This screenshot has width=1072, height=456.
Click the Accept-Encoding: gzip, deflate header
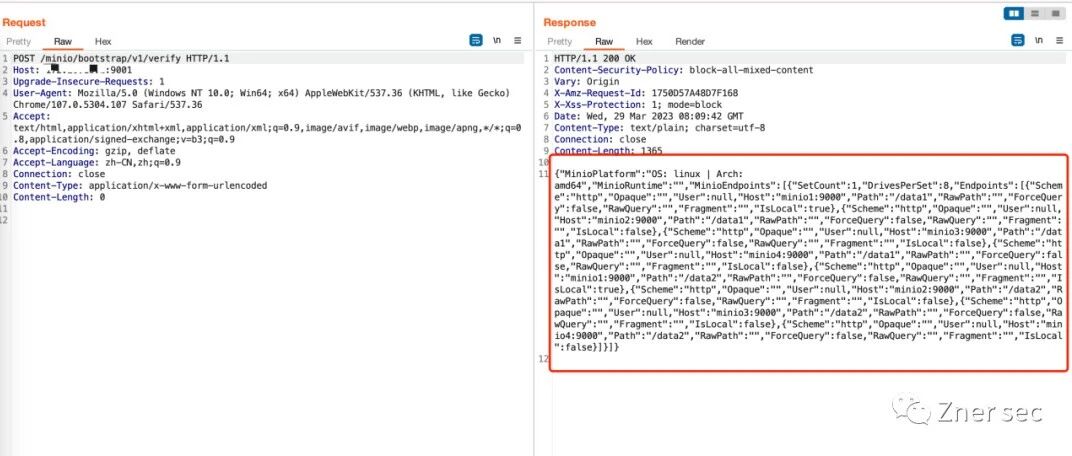(x=95, y=151)
